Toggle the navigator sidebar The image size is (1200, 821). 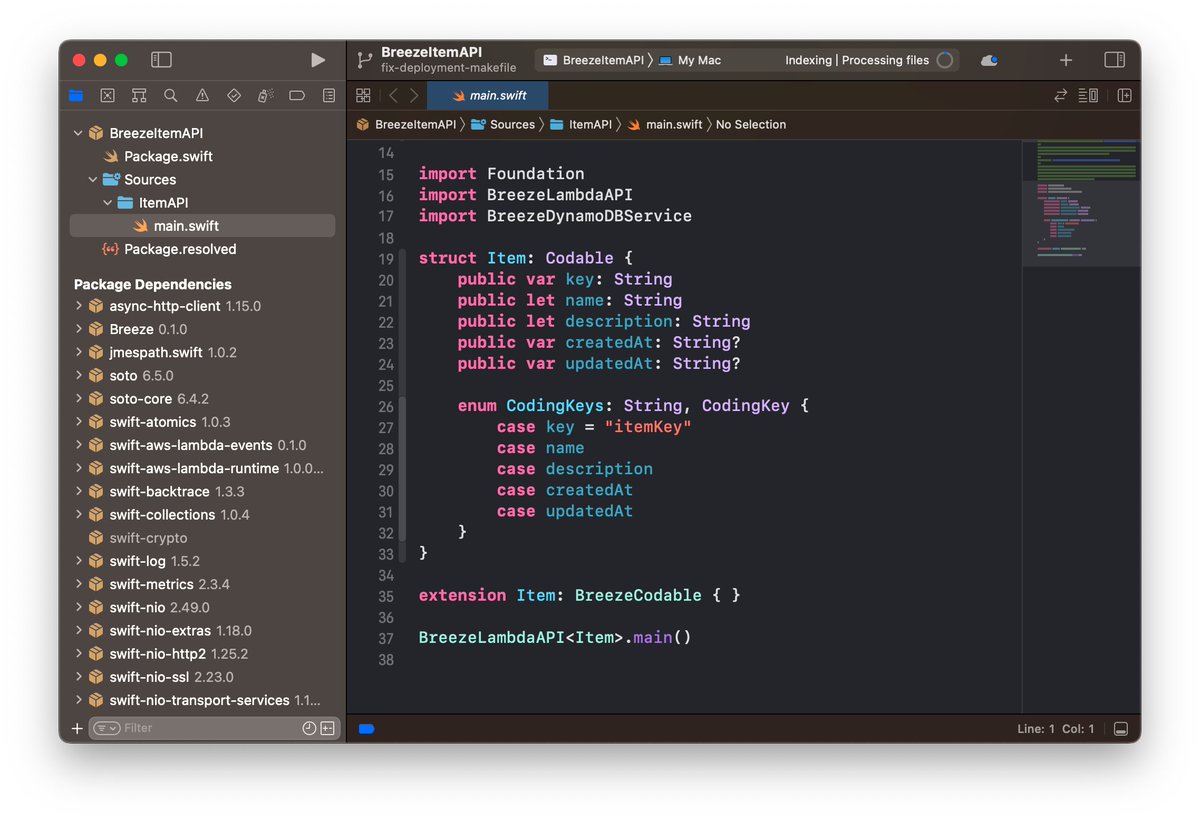point(161,60)
